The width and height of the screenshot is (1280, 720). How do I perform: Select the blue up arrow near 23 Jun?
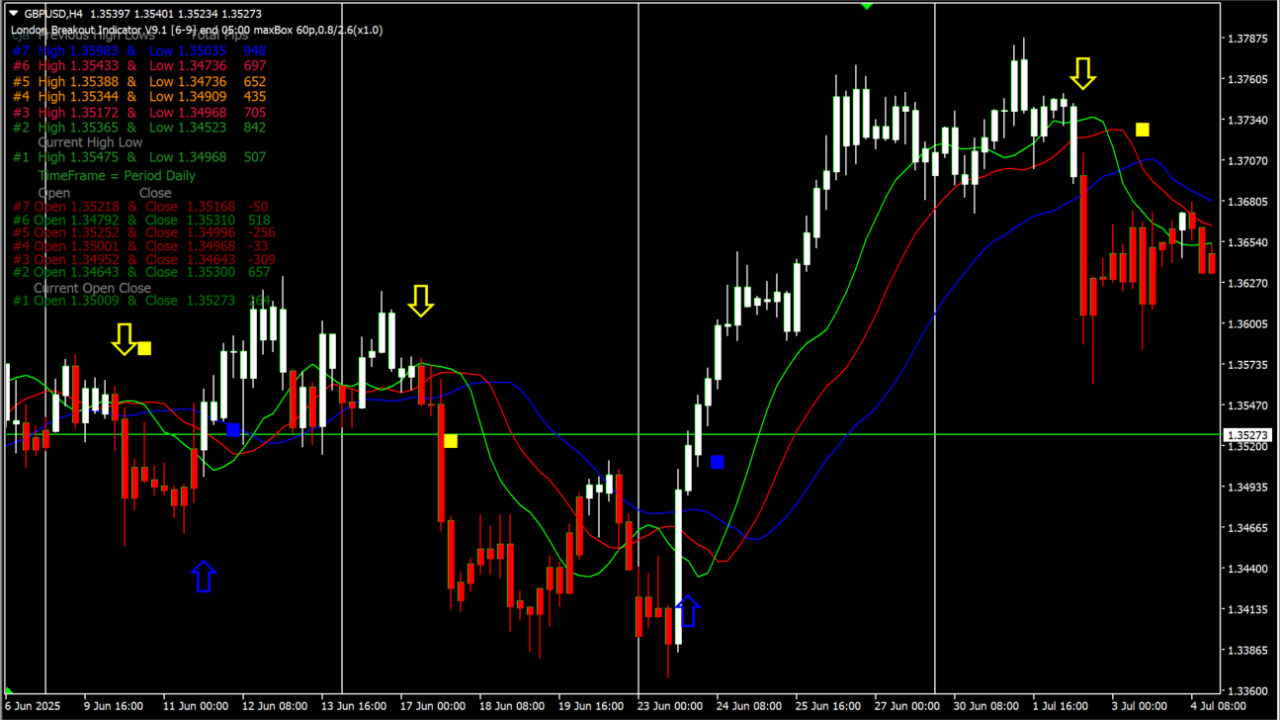688,611
